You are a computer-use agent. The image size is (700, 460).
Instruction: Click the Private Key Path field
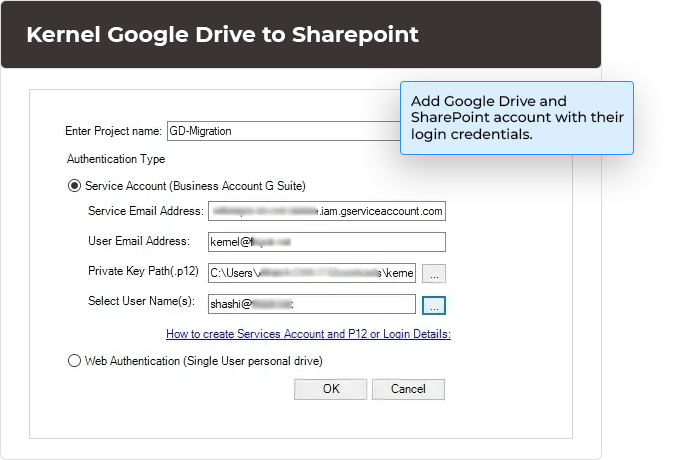312,273
